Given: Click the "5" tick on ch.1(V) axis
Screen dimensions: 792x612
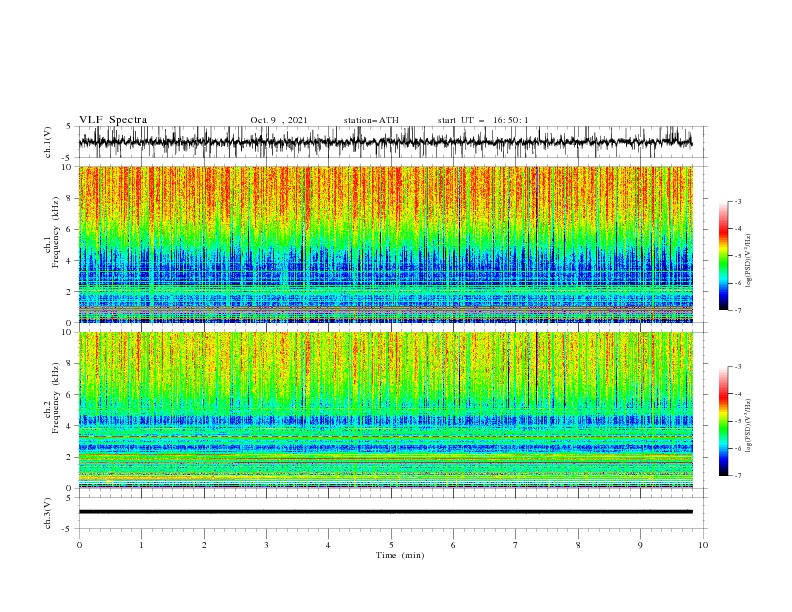Looking at the screenshot, I should [69, 127].
